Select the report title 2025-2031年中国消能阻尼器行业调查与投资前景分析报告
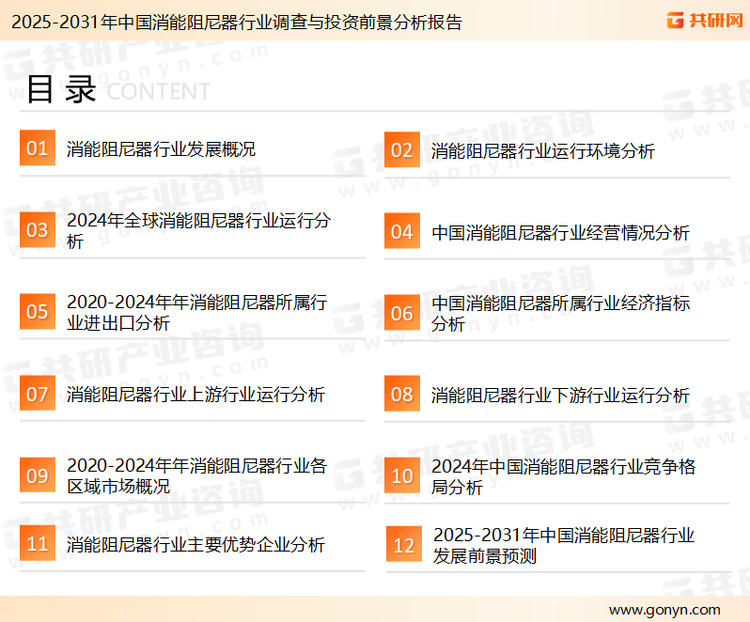 (x=237, y=22)
